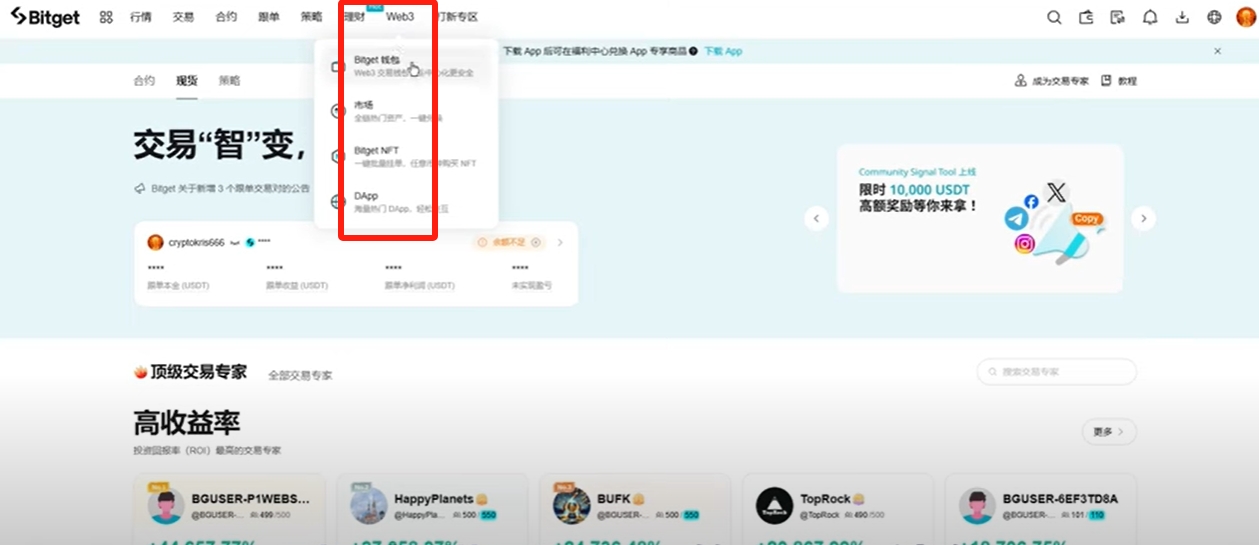Image resolution: width=1259 pixels, height=545 pixels.
Task: Click the Community Signal Tool promo banner
Action: pos(980,219)
